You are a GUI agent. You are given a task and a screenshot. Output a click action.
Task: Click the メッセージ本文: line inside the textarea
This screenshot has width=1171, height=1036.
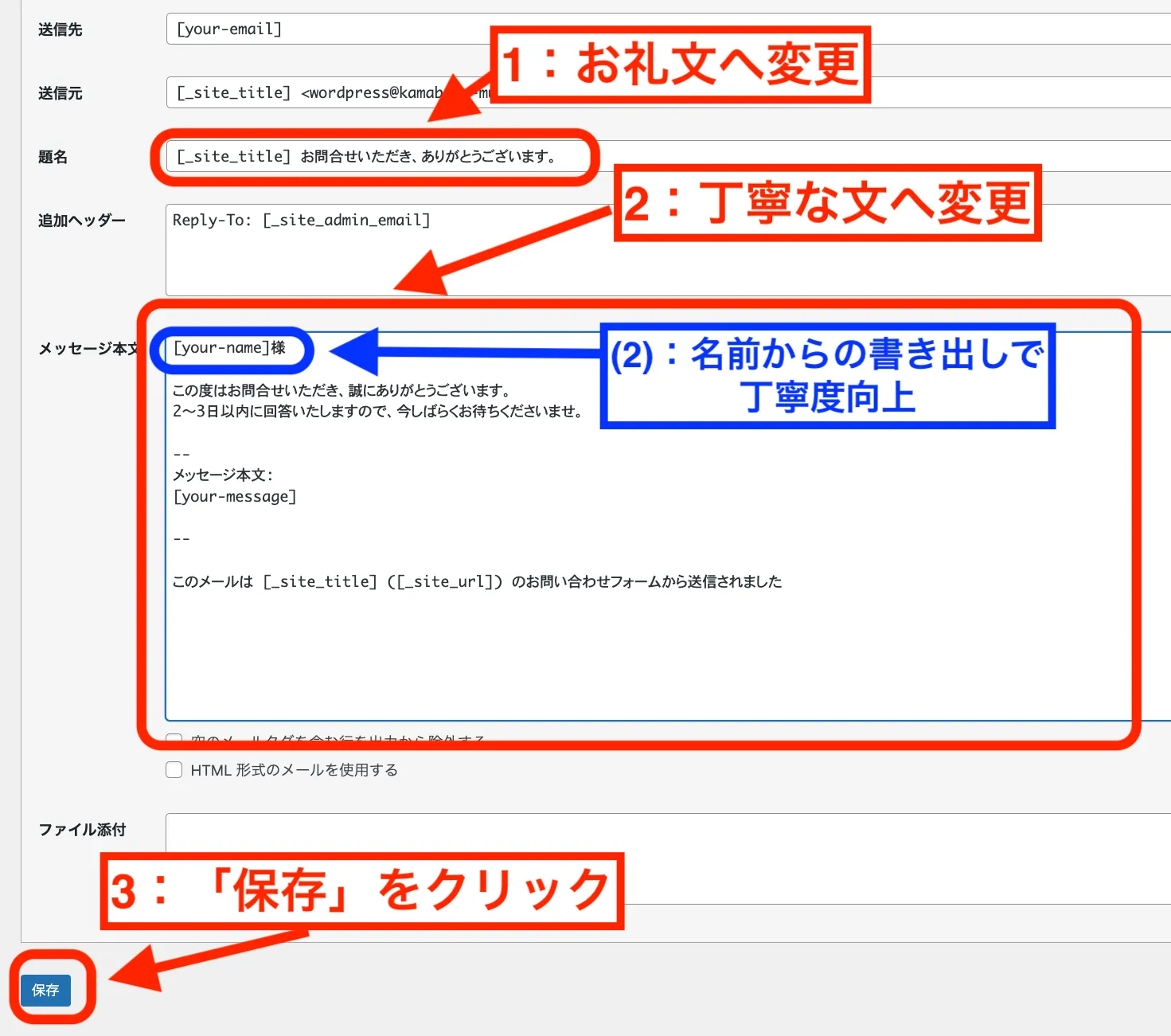click(x=223, y=475)
